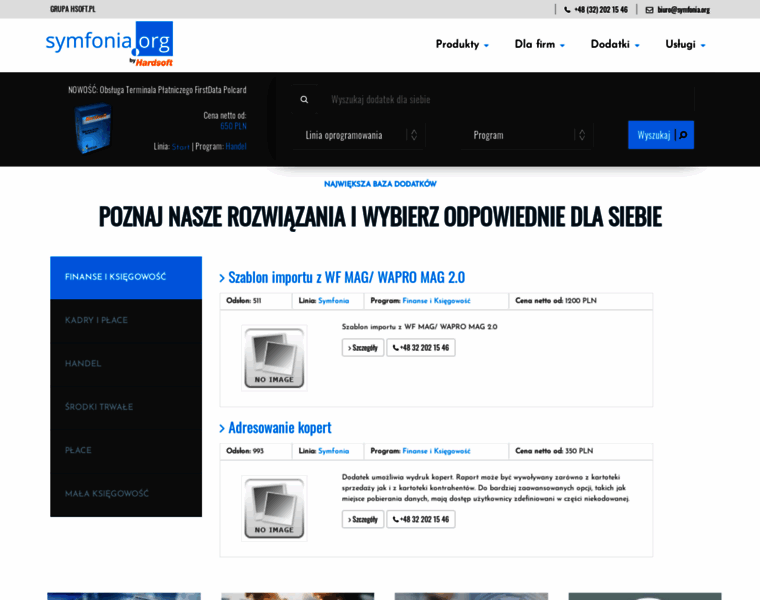
Task: Click phone number button in Szablon importu card
Action: pos(421,347)
